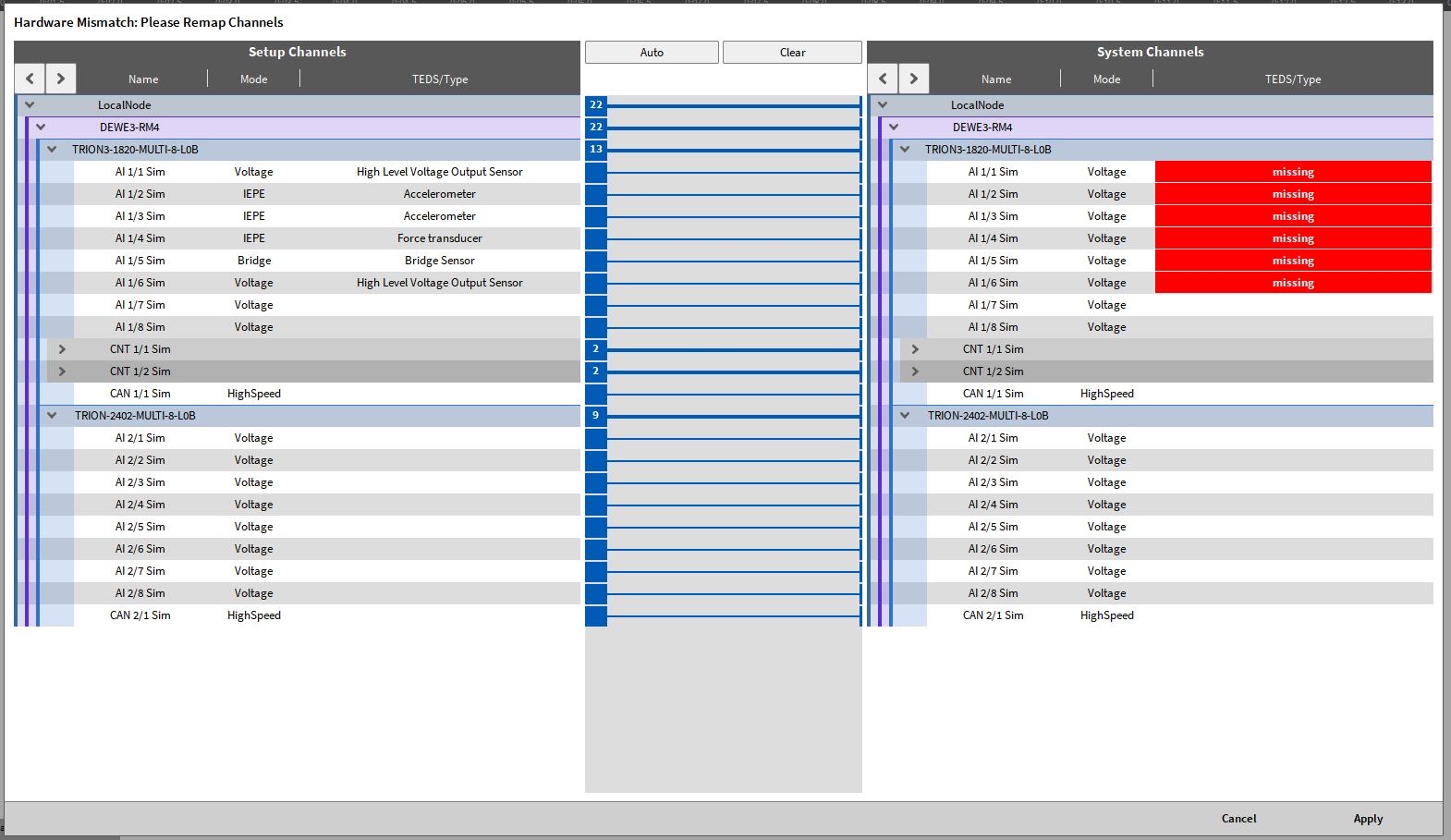Collapse DEWE3-RM4 in System Channels
Screen dimensions: 1451x840
click(894, 128)
